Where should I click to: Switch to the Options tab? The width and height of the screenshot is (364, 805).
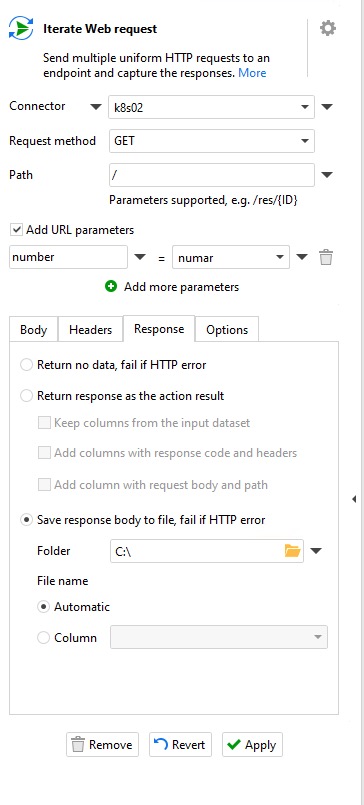pos(227,330)
